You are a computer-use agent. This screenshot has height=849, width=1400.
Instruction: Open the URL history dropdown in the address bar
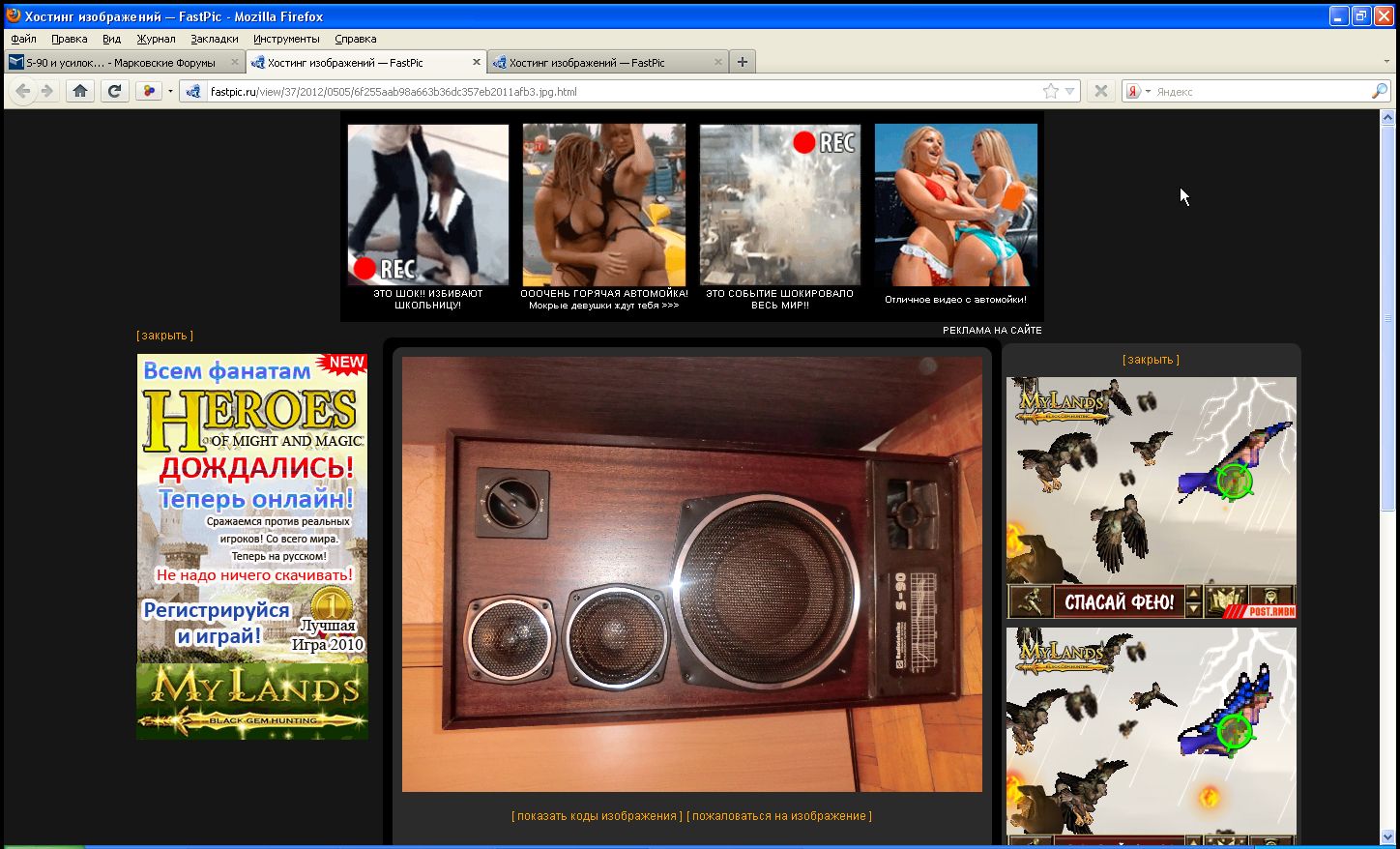pos(1070,91)
